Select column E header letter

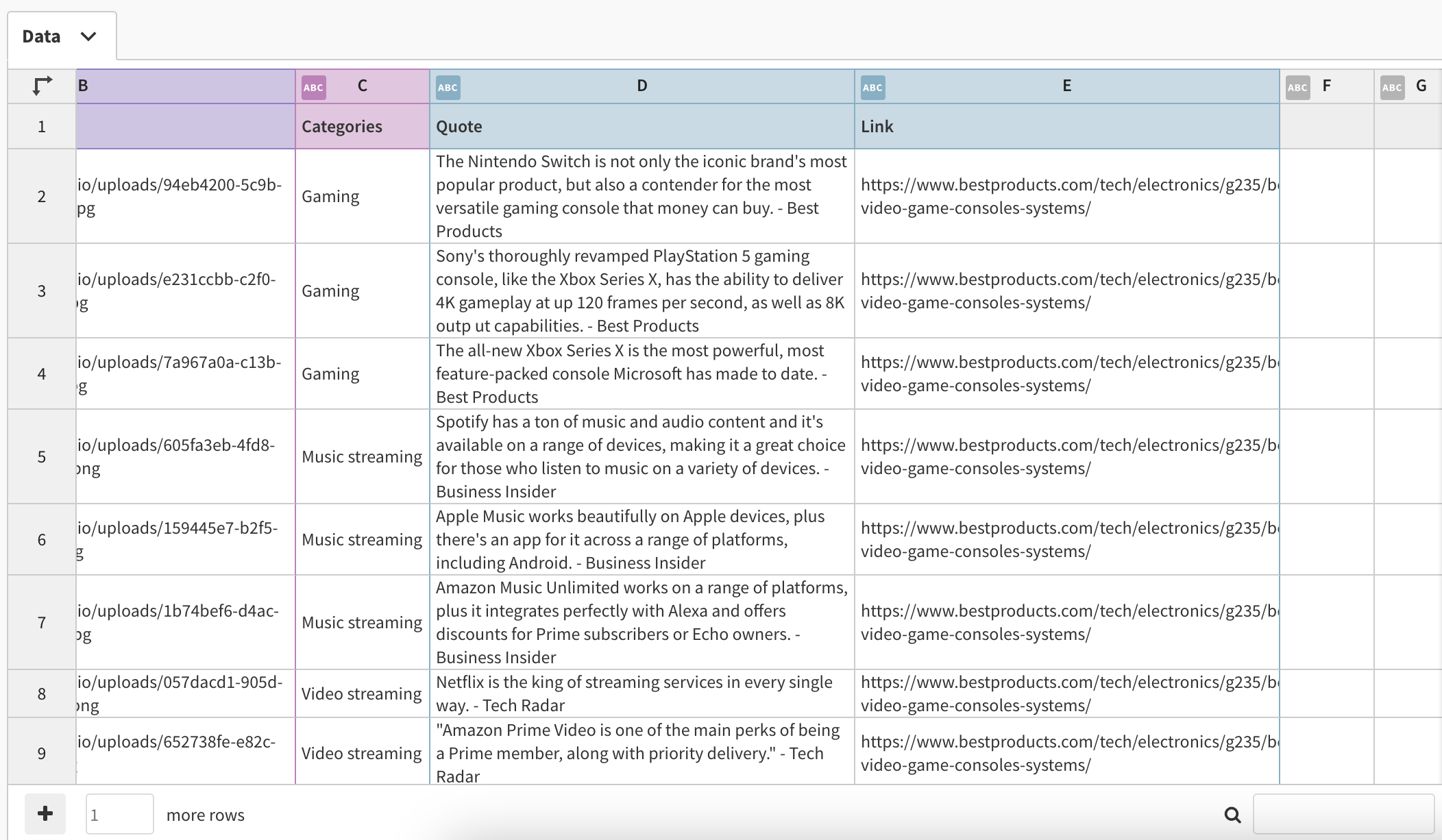point(1067,86)
